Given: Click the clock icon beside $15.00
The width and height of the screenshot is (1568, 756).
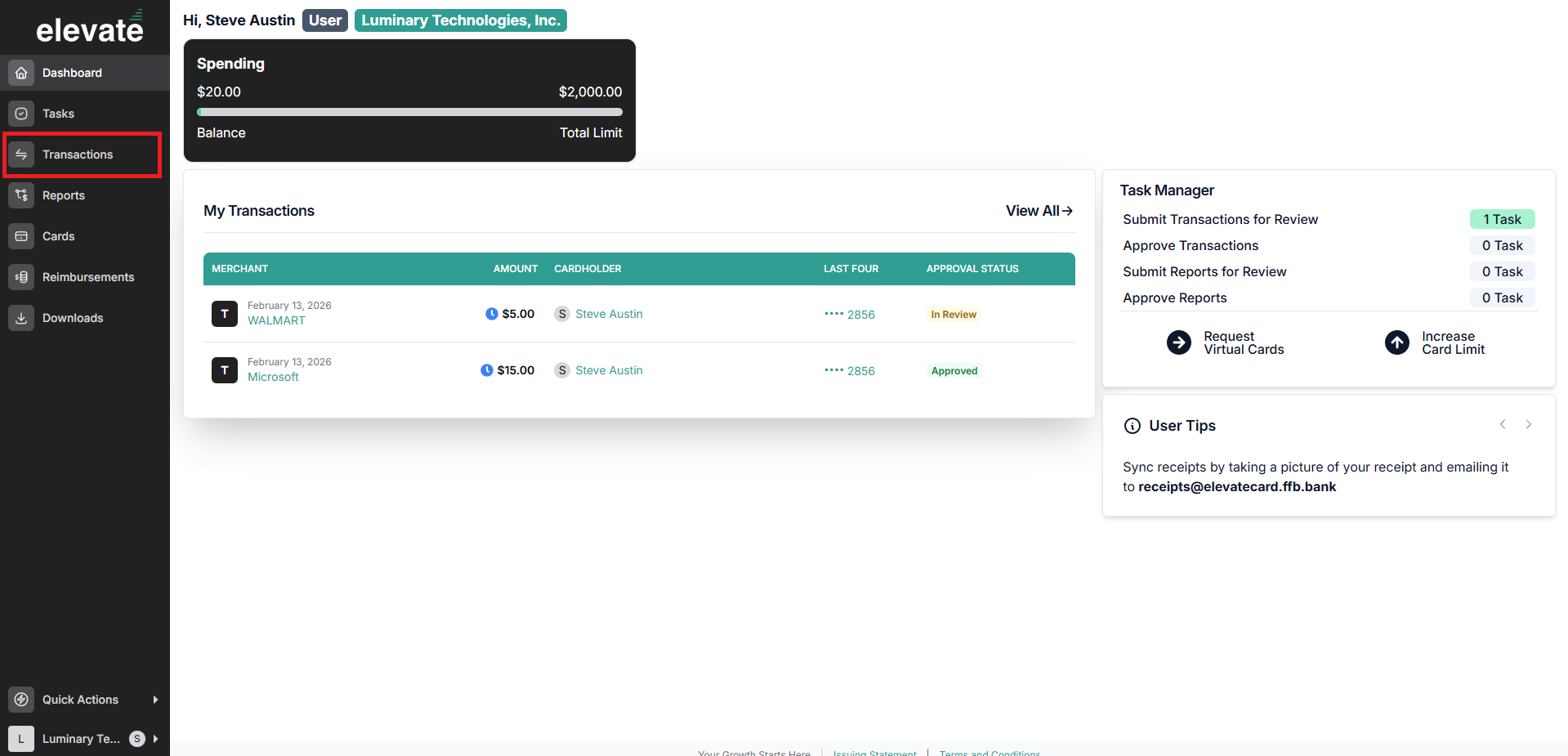Looking at the screenshot, I should click(486, 370).
